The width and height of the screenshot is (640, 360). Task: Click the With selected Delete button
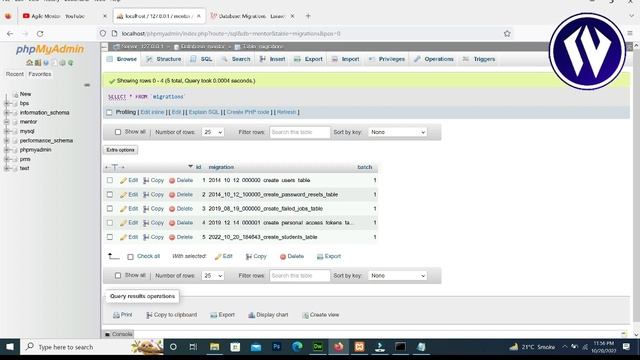click(292, 256)
